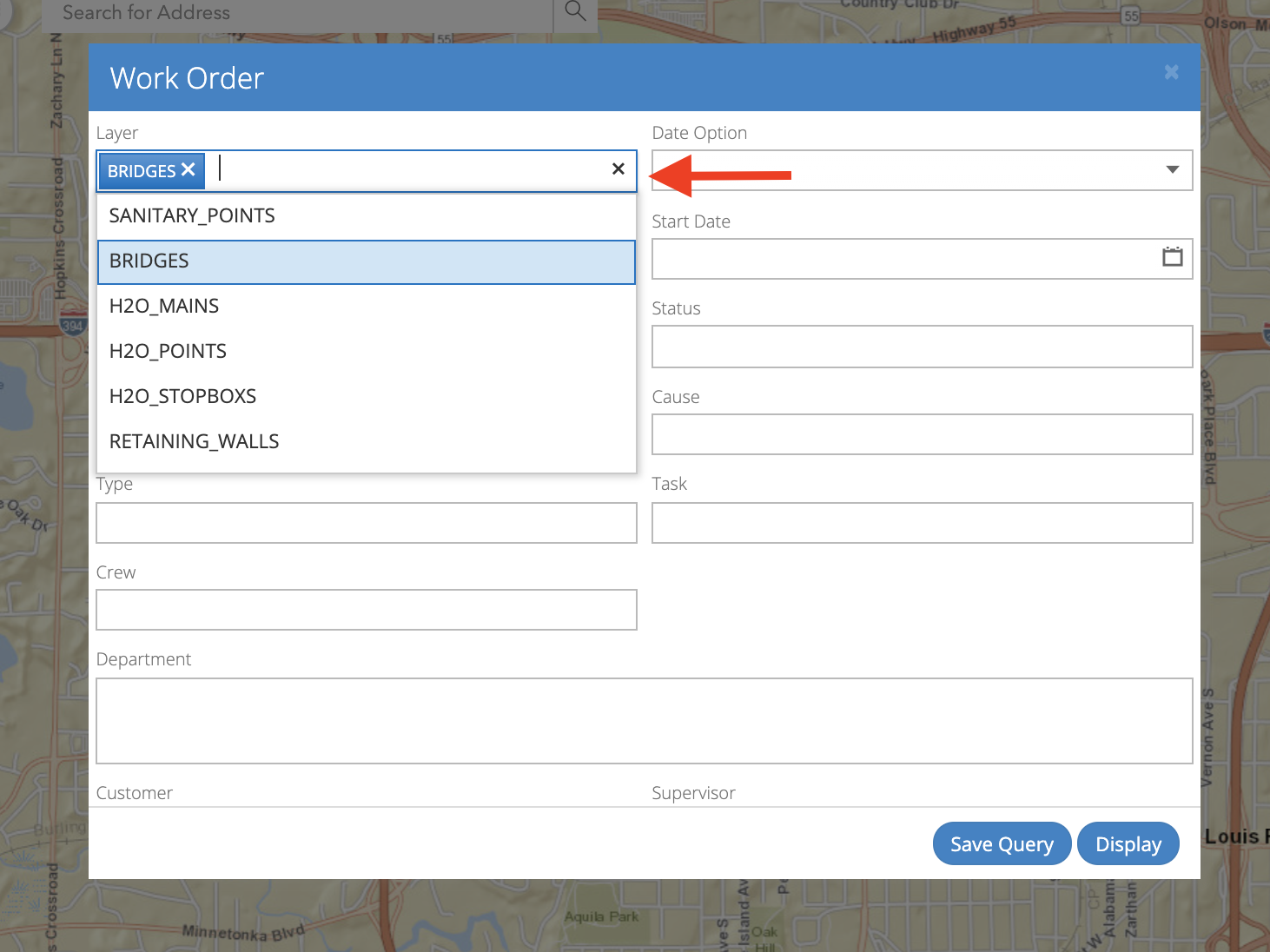Open the Start Date calendar picker
Screen dimensions: 1270x952
1172,257
